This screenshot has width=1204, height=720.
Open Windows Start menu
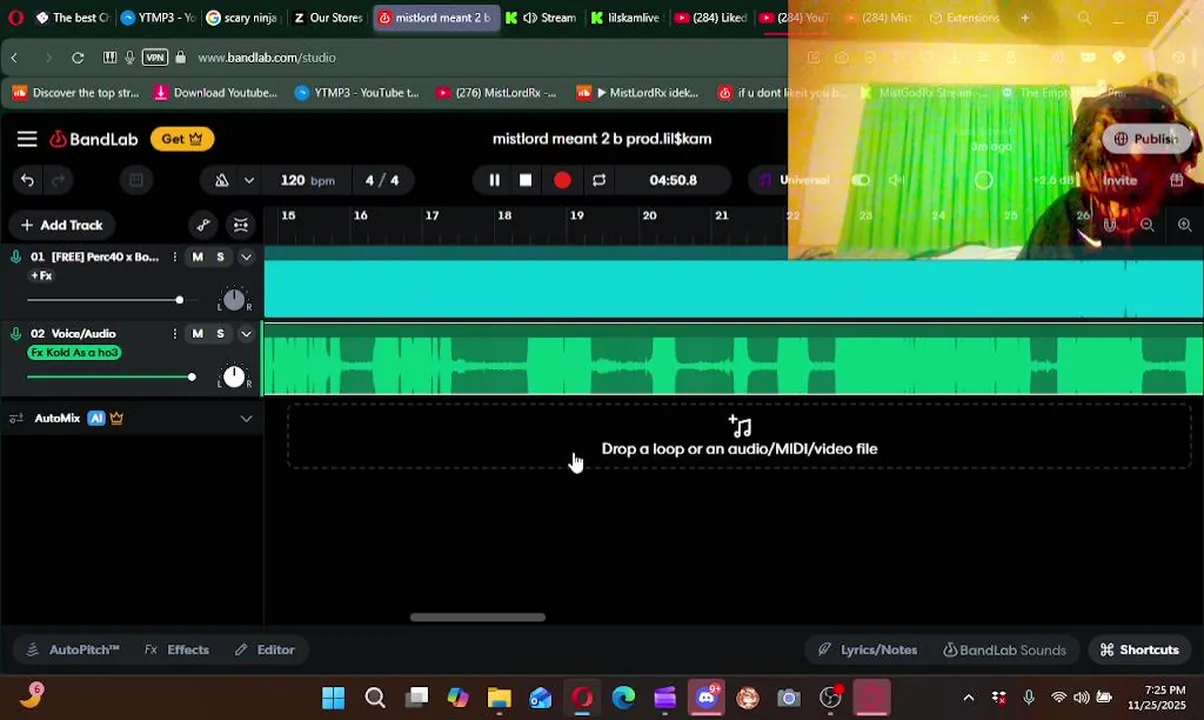(x=333, y=697)
